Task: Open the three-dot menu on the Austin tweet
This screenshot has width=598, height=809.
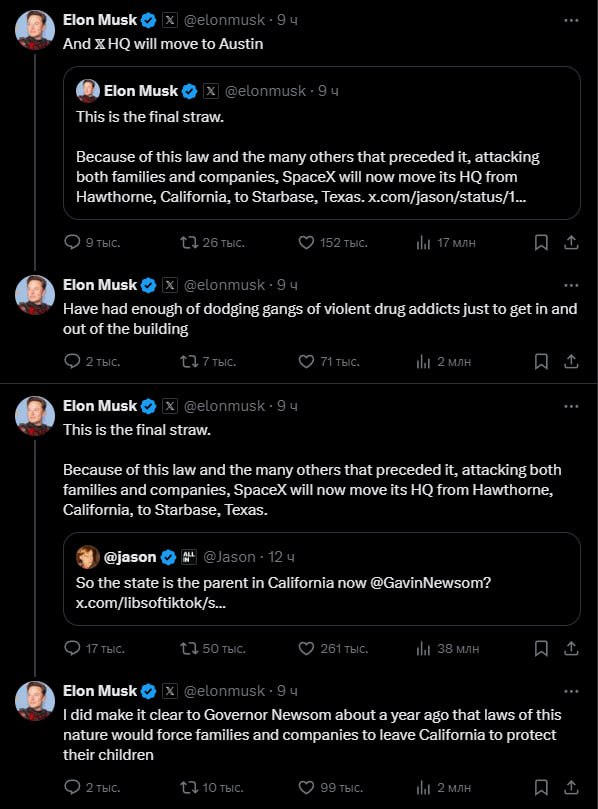Action: (571, 20)
